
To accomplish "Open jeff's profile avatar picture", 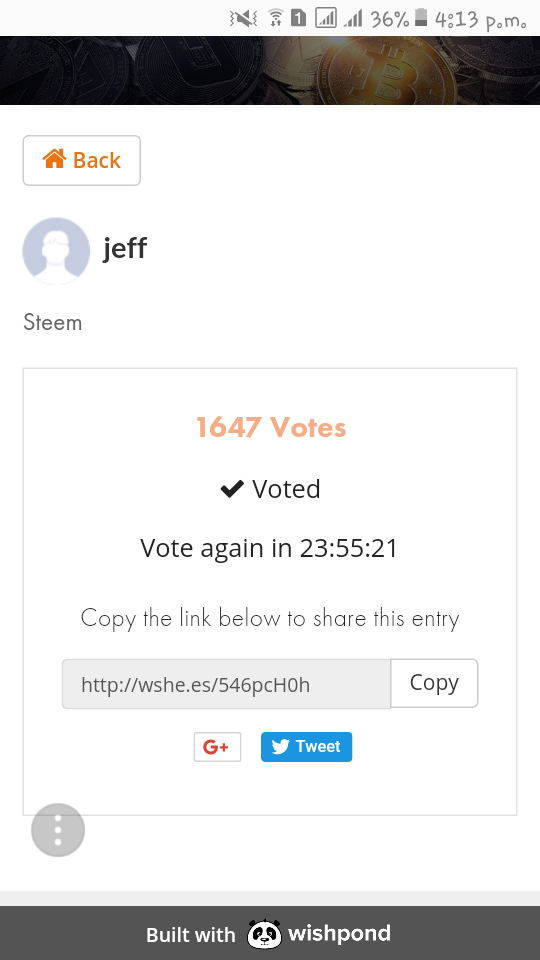I will click(x=56, y=251).
